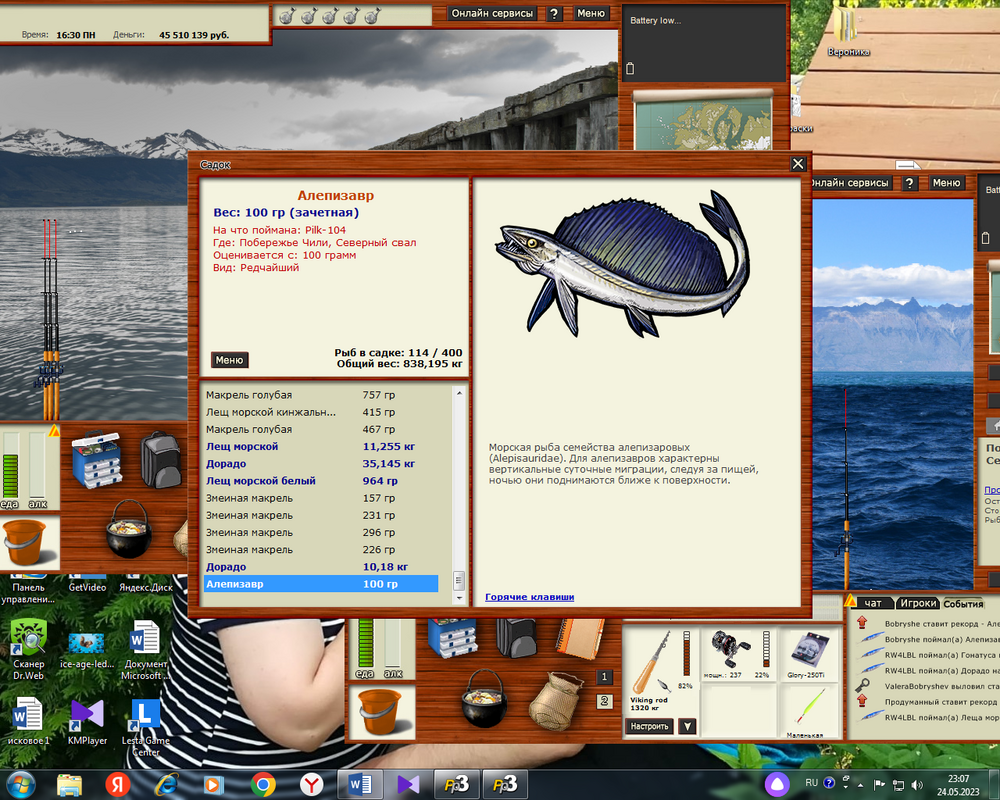Select the Glory-250Ti fishing line slot
1000x800 pixels.
point(810,657)
